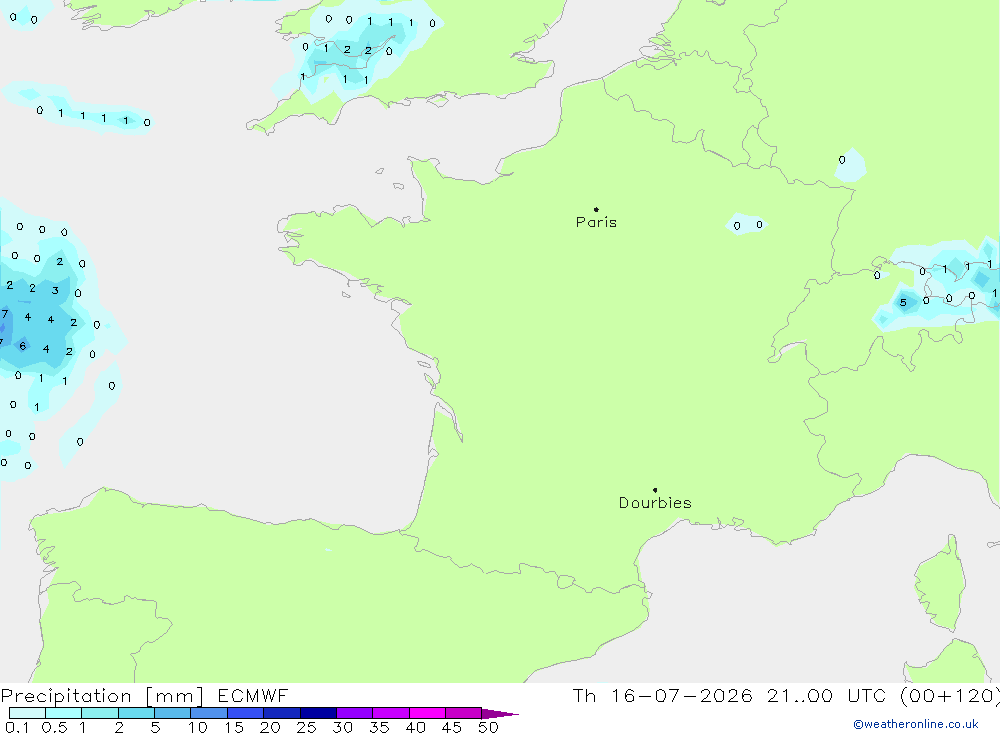Click the forecast date Th 16-07-2026 text
Screen dimensions: 1000x733
(662, 696)
